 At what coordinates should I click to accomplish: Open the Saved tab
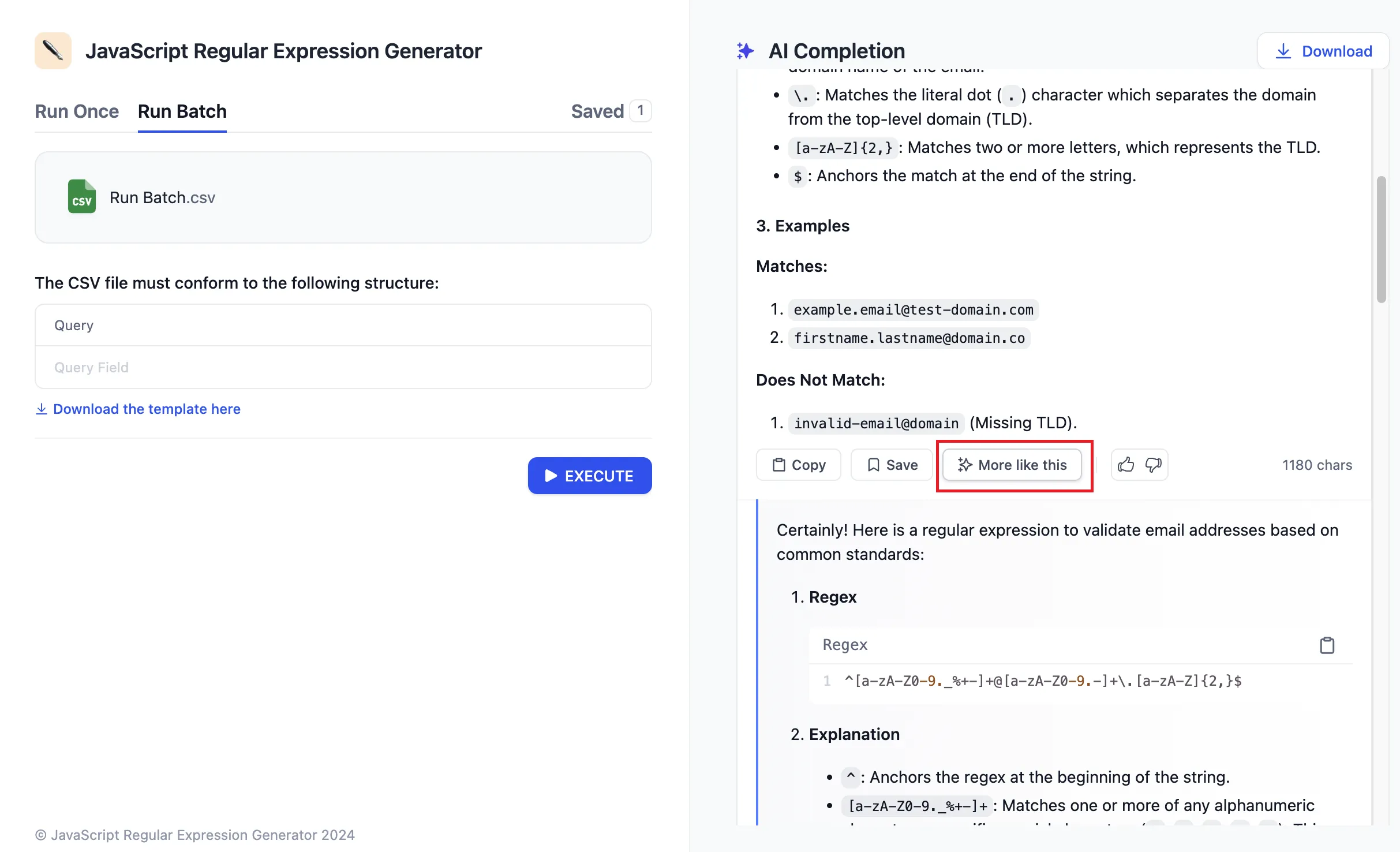tap(597, 111)
